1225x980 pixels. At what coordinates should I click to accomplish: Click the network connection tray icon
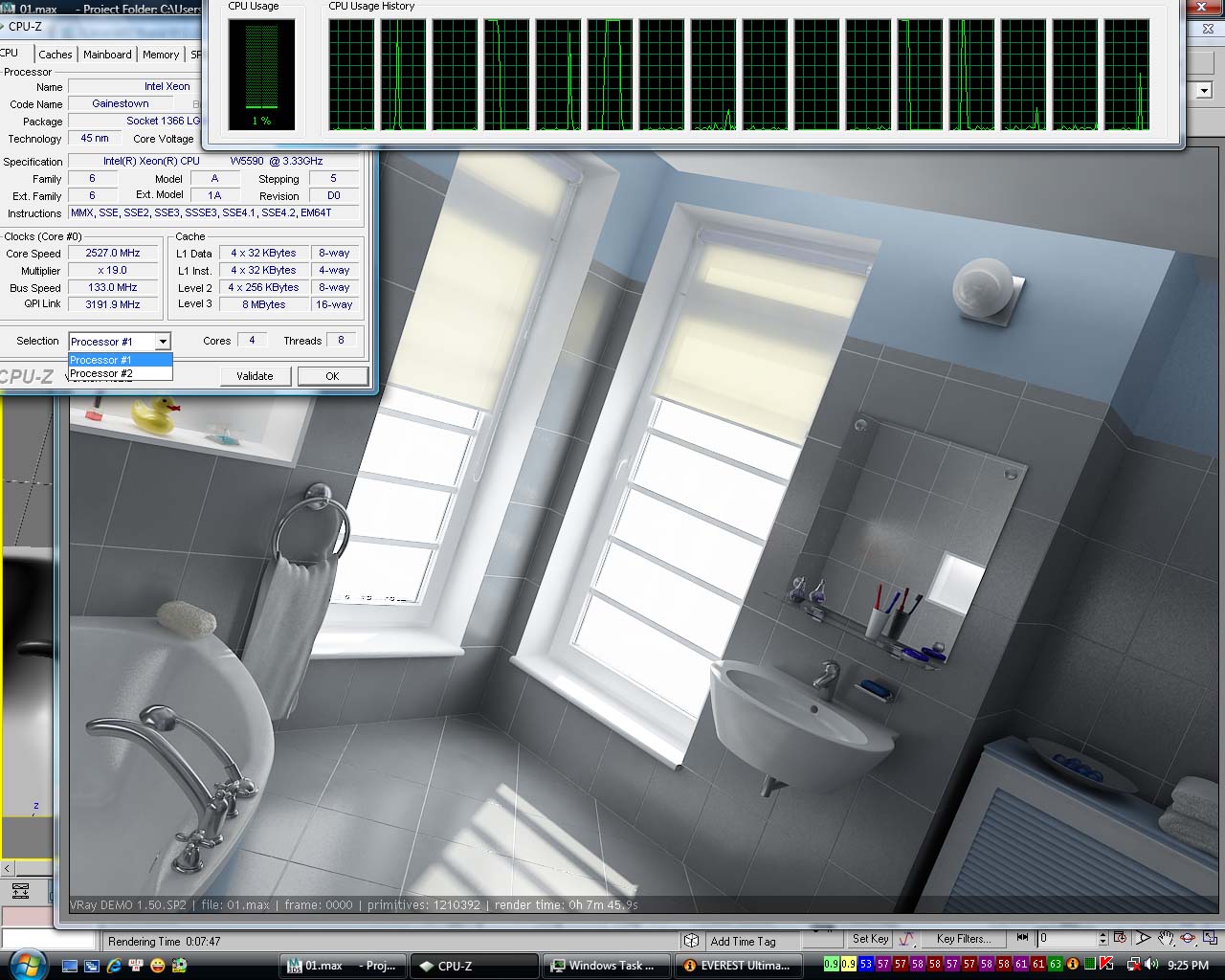[x=1133, y=965]
